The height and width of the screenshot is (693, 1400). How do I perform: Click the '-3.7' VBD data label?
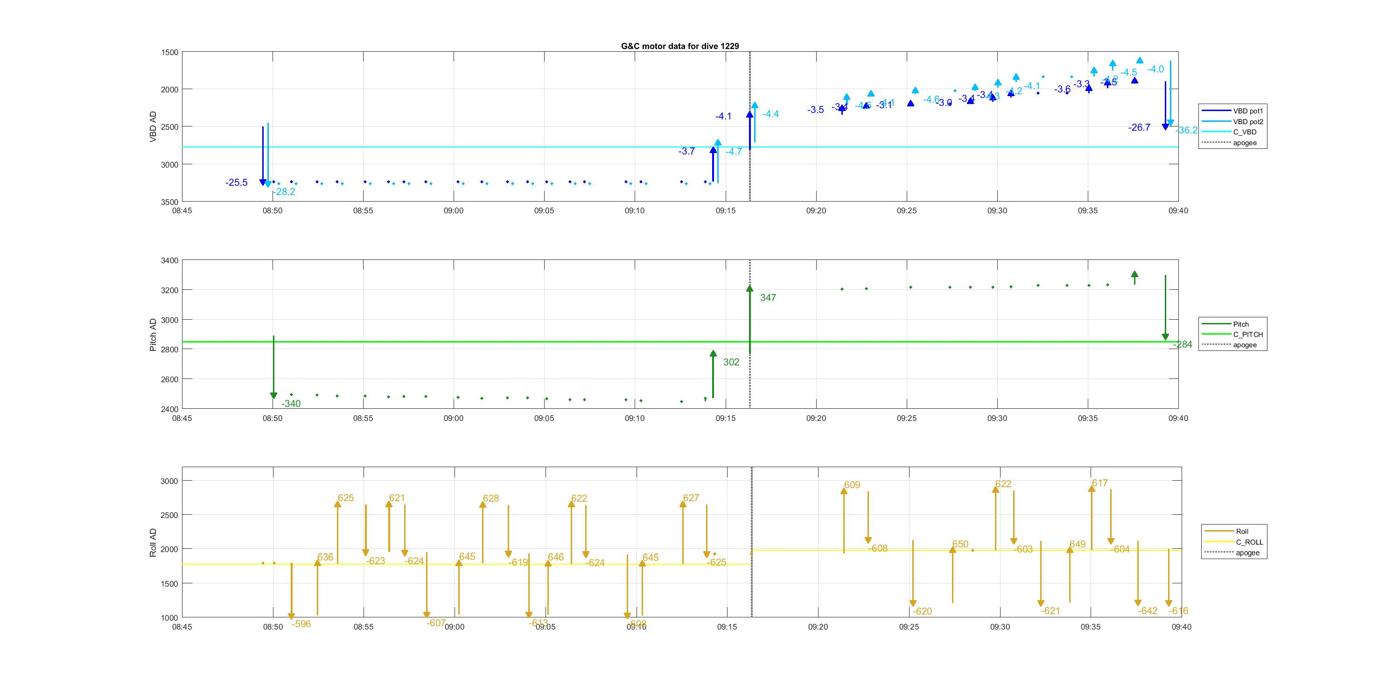point(686,151)
